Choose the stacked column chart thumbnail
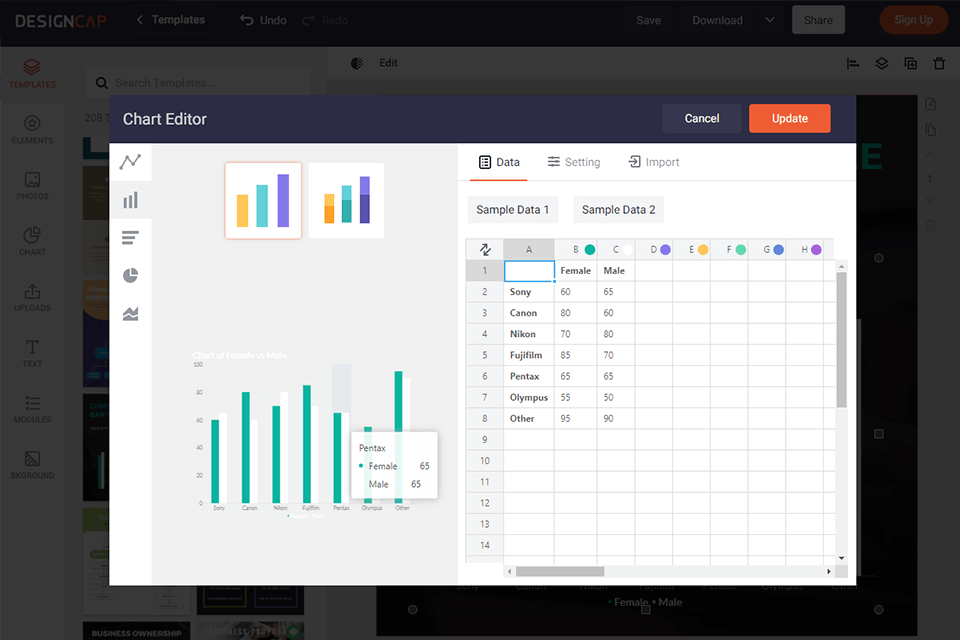 [347, 200]
